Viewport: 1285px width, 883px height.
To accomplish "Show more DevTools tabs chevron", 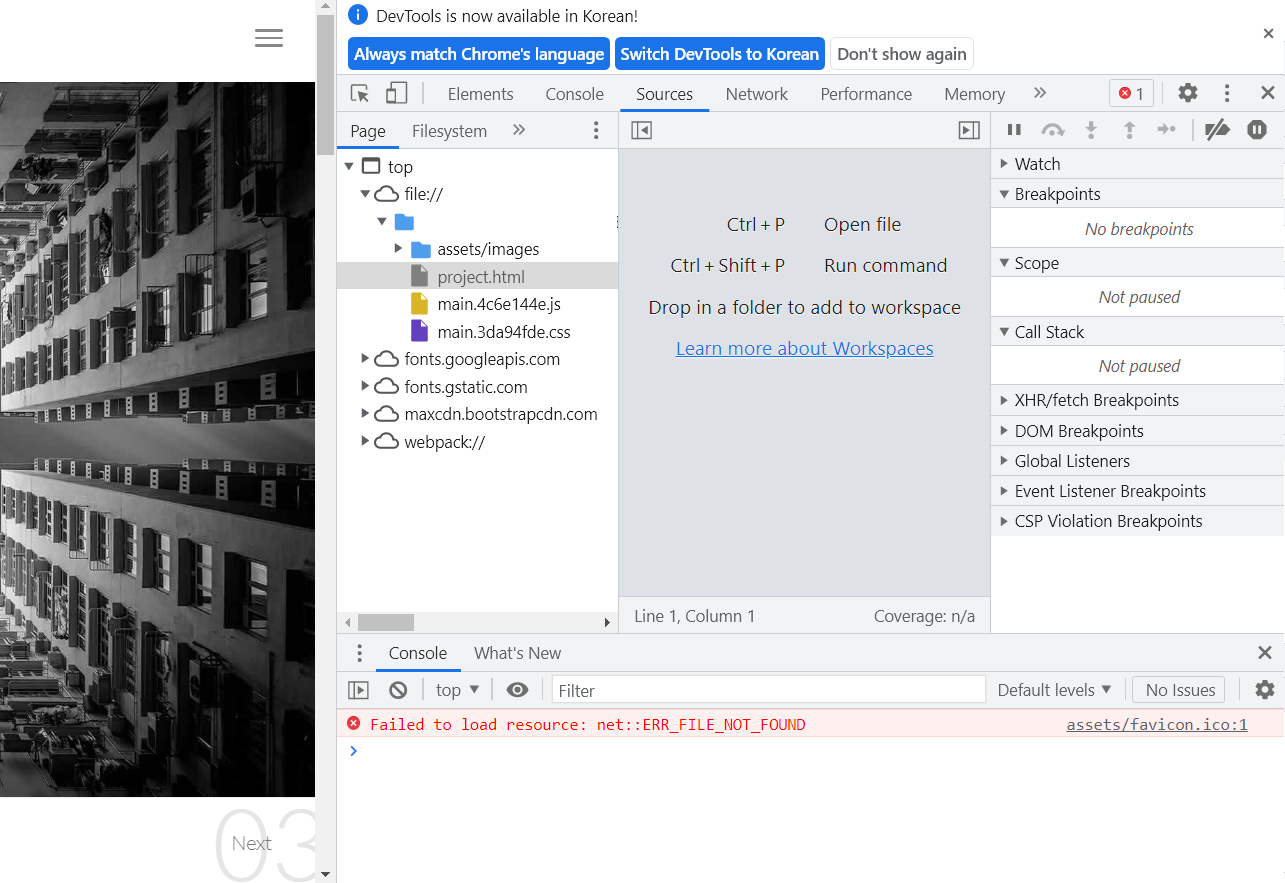I will point(1040,93).
